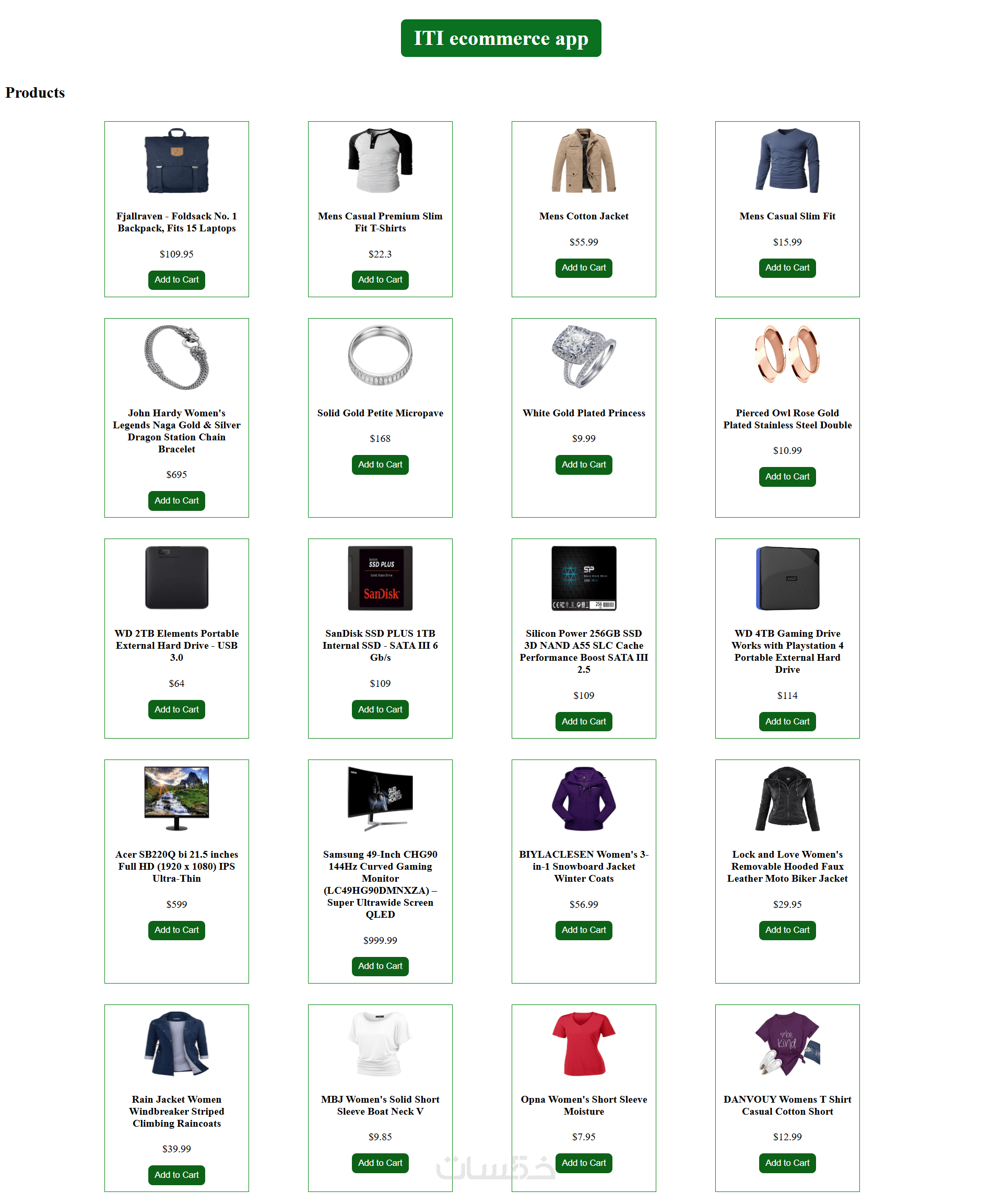Screen dimensions: 992x1204
Task: Select the Lock and Love biker jacket title
Action: coord(787,866)
